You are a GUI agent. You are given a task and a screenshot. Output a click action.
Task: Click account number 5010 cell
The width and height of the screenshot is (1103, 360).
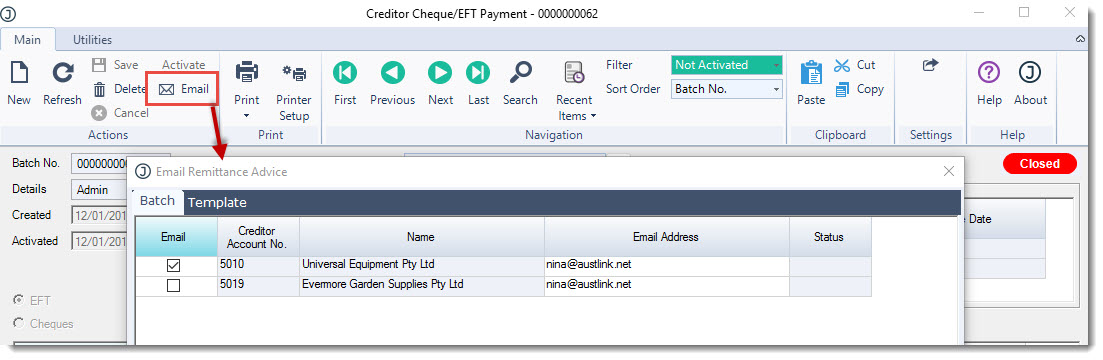coord(258,266)
